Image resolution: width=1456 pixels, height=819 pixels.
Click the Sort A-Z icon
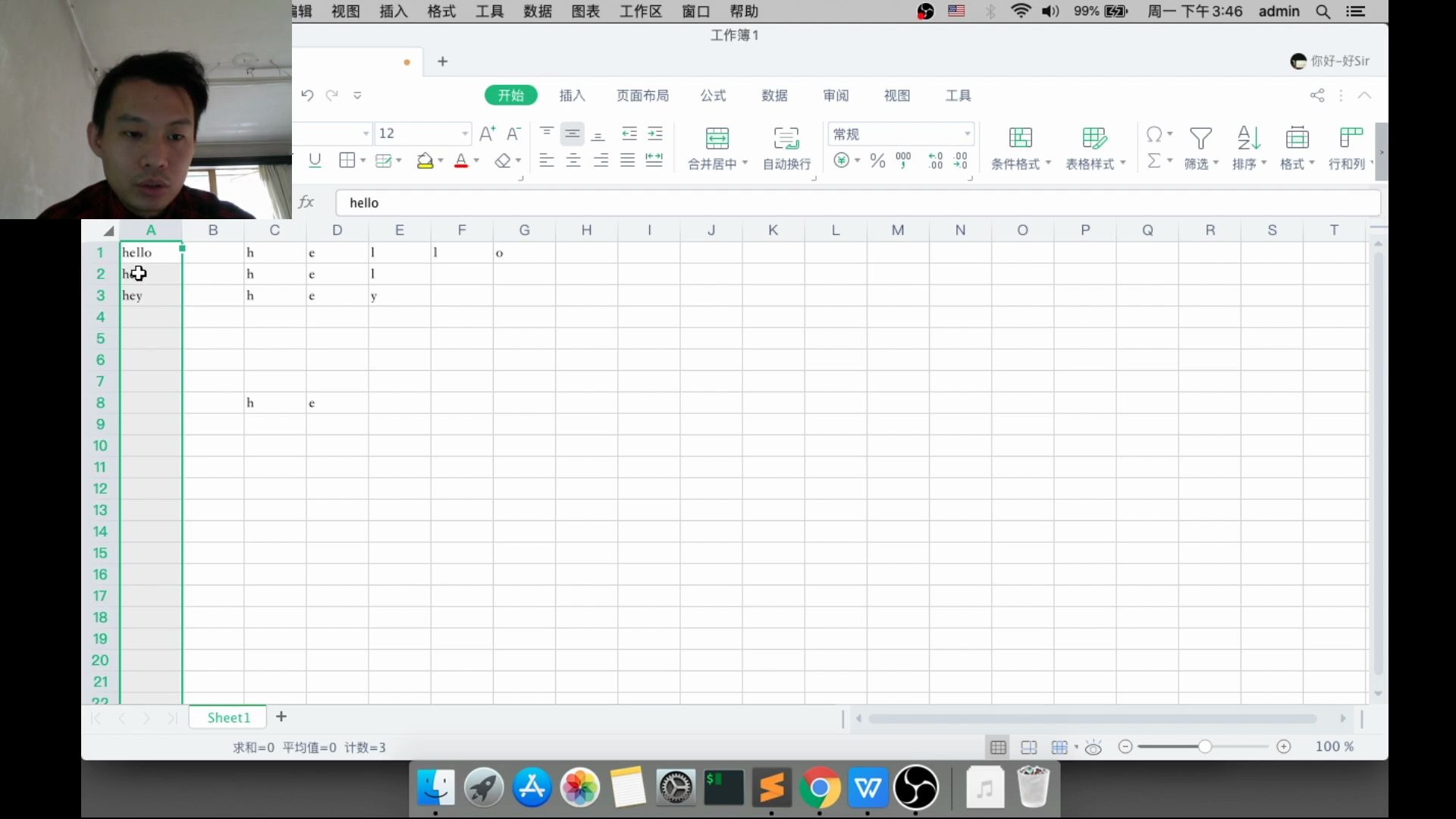click(1248, 139)
